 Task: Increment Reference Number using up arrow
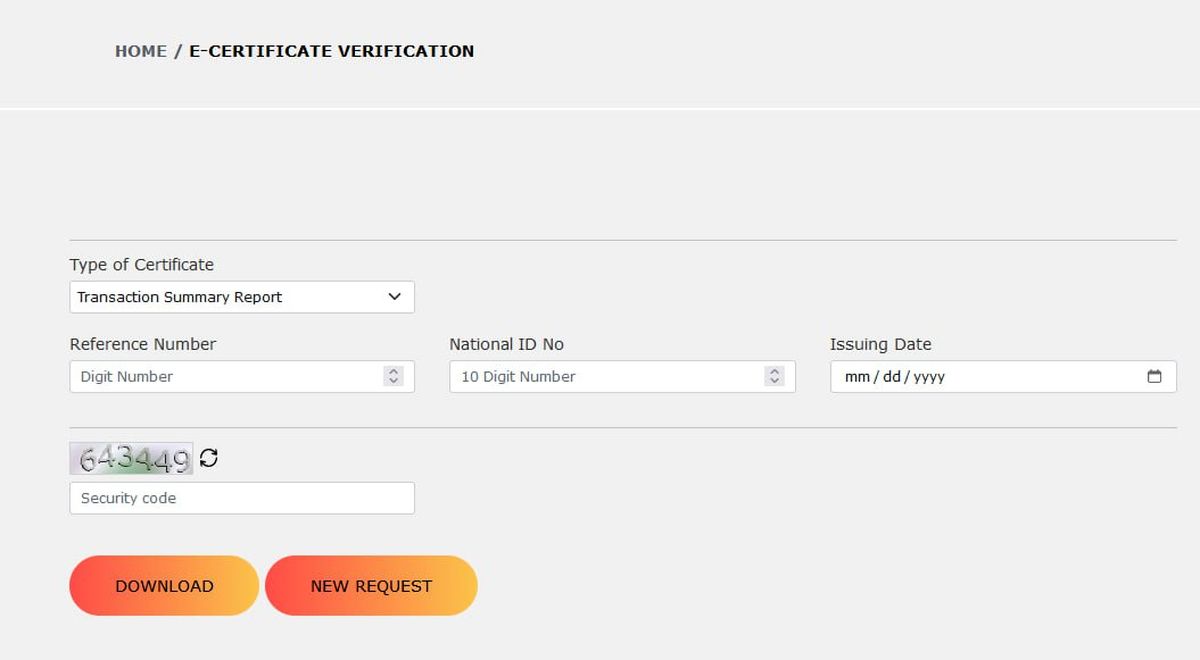(x=394, y=372)
